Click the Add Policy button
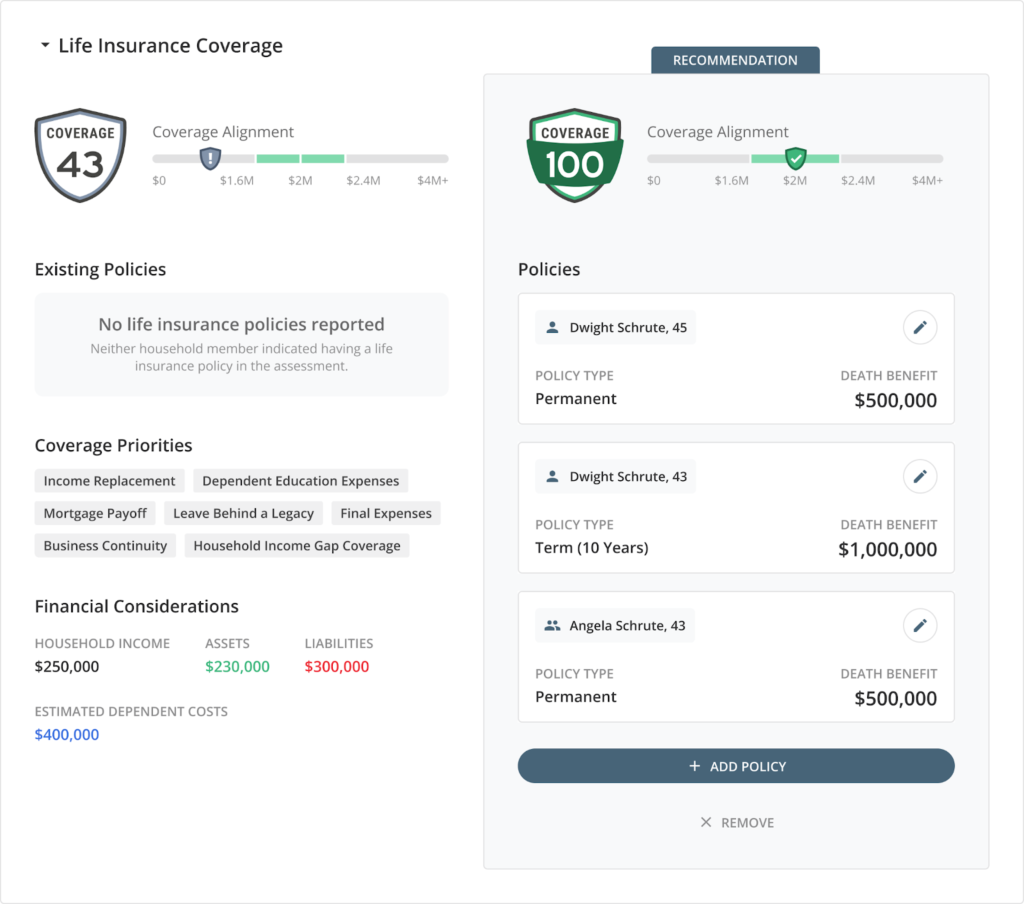The image size is (1024, 904). [x=736, y=766]
